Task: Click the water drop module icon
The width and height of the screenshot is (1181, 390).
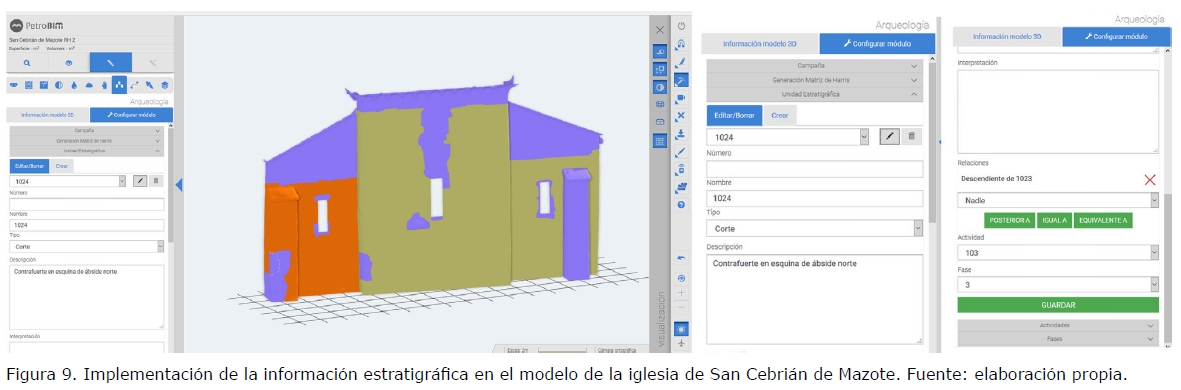Action: 74,85
